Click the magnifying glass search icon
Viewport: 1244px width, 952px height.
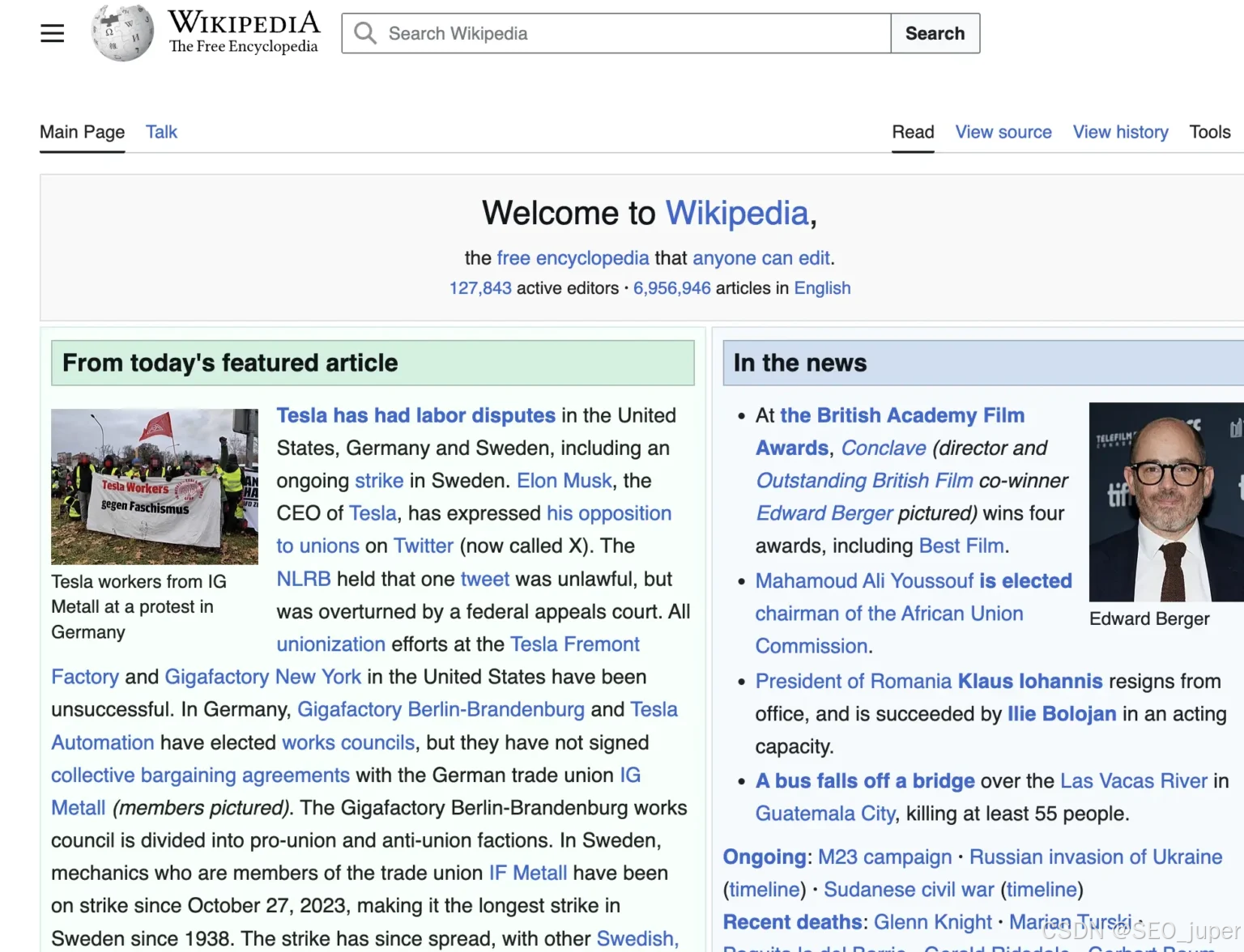pos(365,33)
